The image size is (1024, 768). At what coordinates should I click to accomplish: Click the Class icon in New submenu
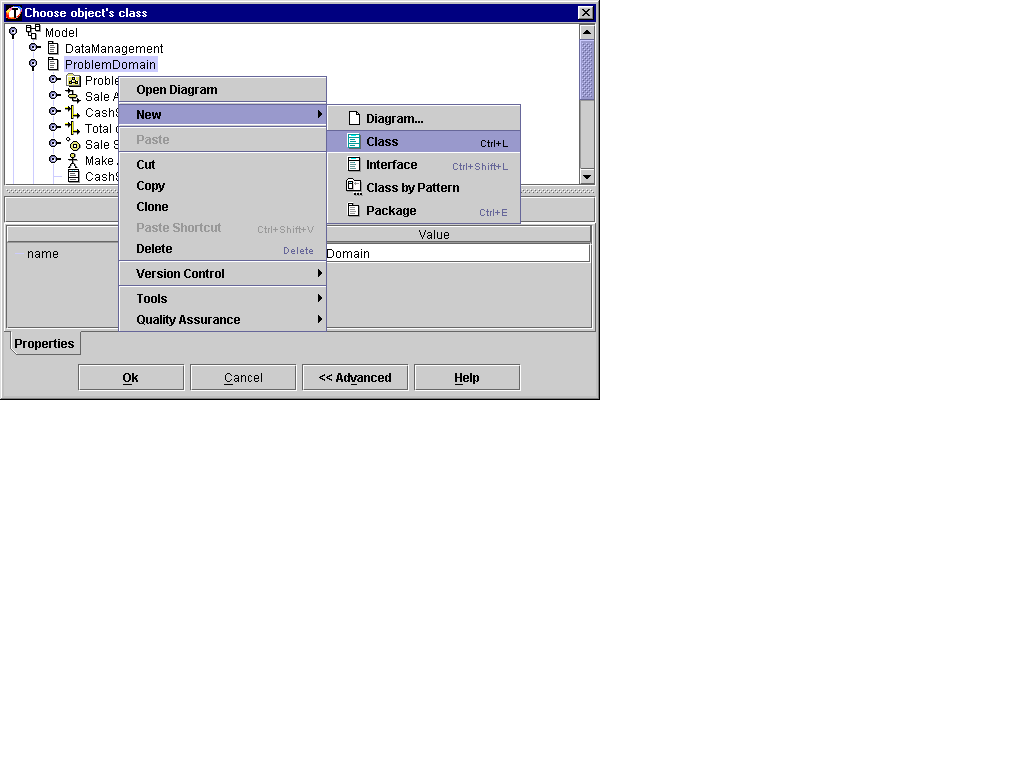[x=354, y=142]
